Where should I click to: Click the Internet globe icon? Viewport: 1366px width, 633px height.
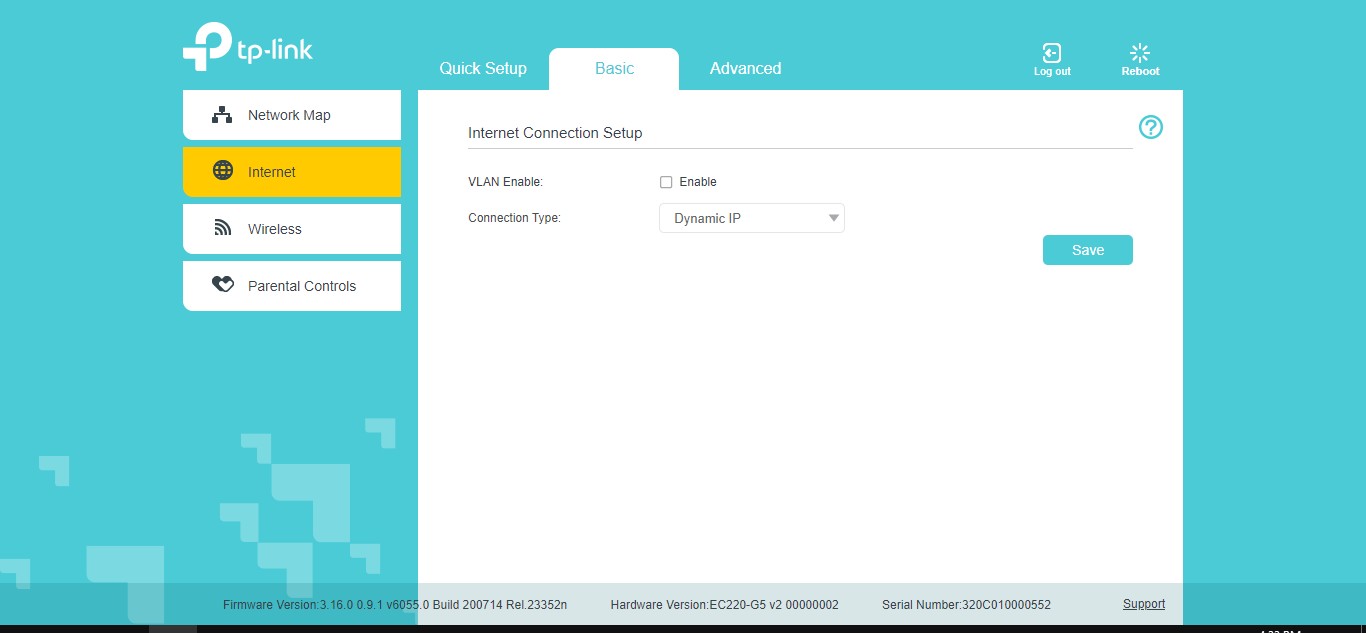(x=223, y=171)
